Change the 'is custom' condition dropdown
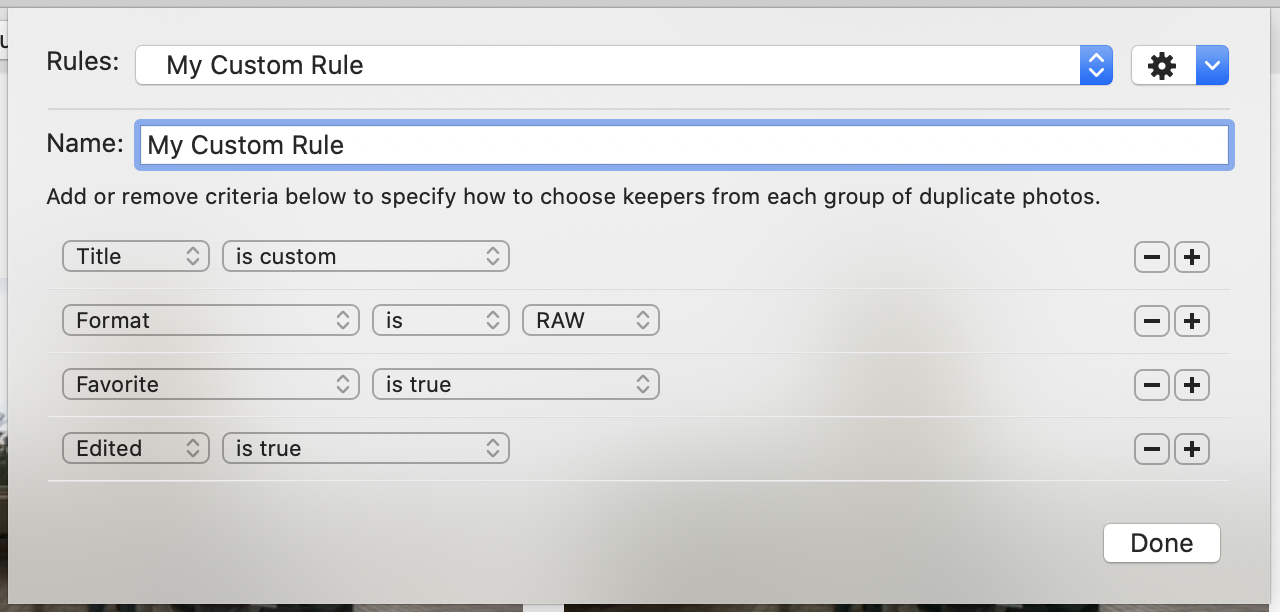This screenshot has height=612, width=1280. (365, 257)
